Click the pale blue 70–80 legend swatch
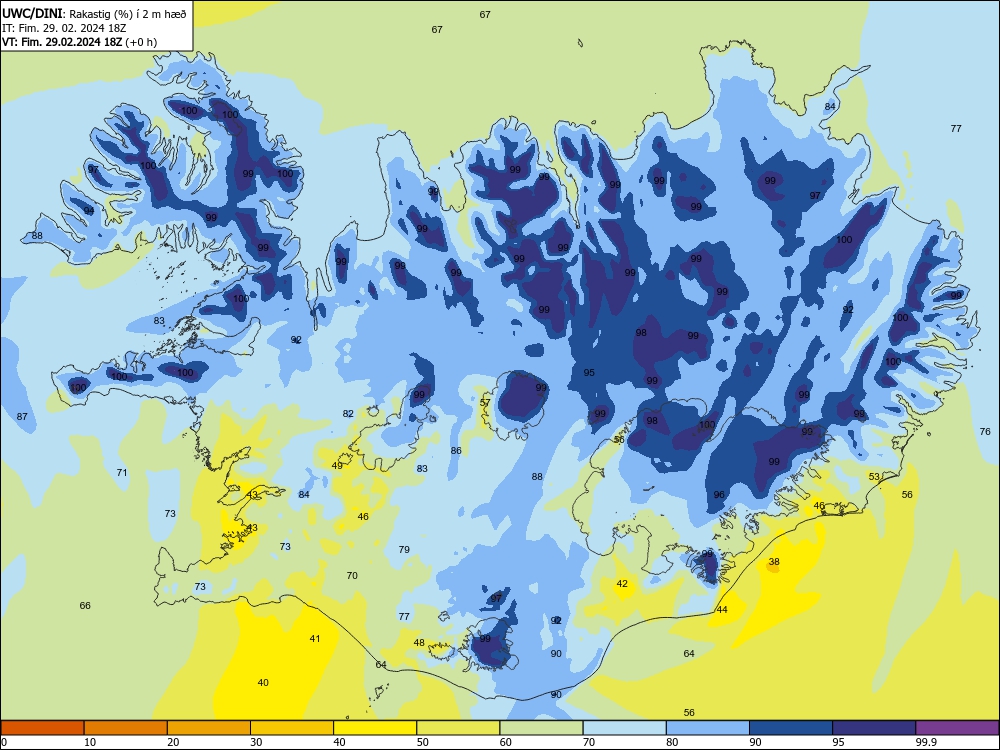Viewport: 1000px width, 750px height. 624,728
